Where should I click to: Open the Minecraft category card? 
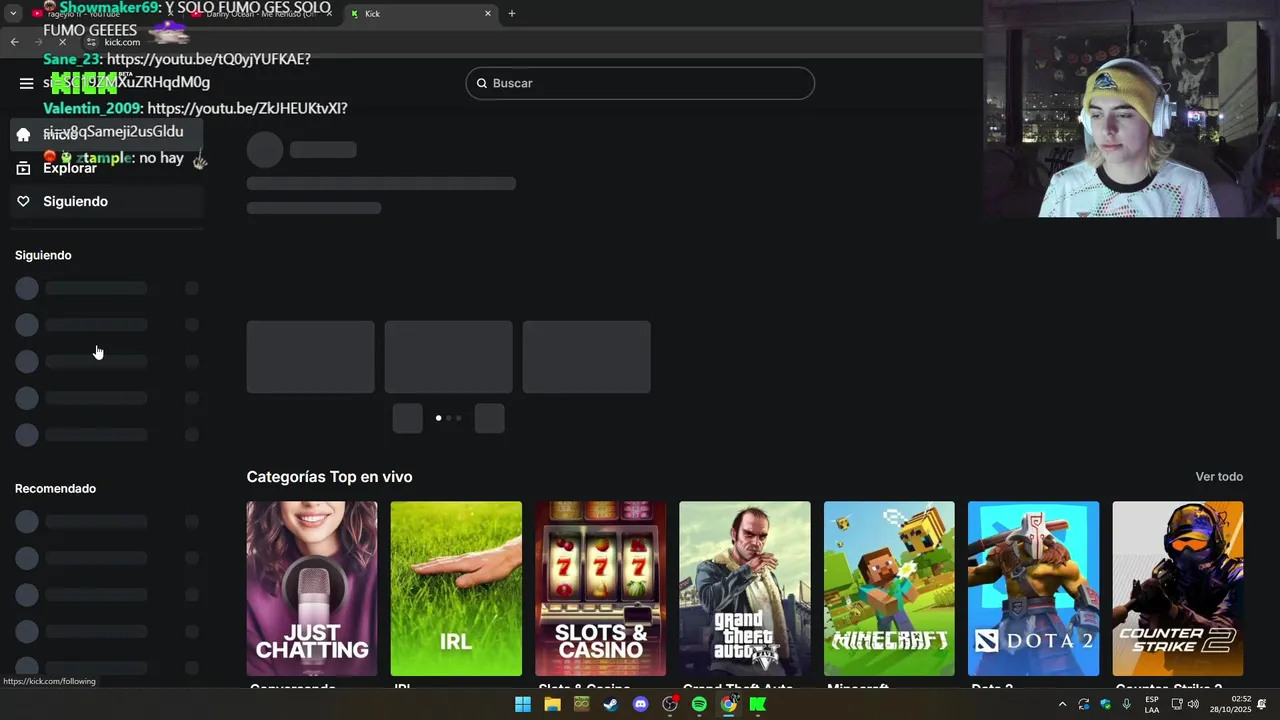[889, 589]
